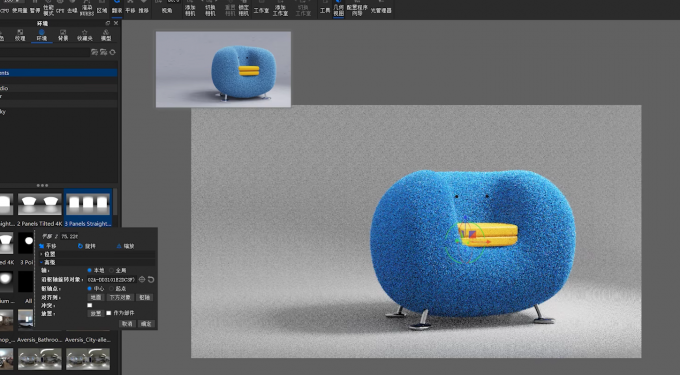Viewport: 680px width, 375px height.
Task: Click the library search input field
Action: [44, 52]
